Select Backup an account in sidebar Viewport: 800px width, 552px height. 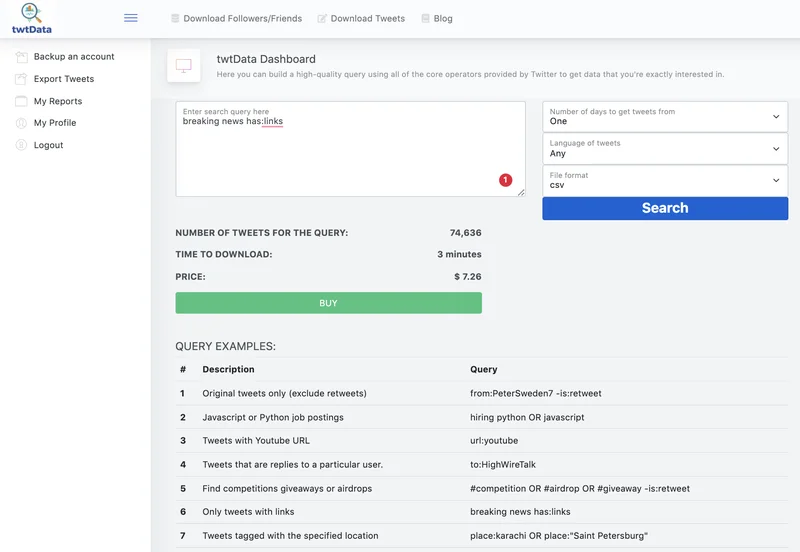pos(74,57)
